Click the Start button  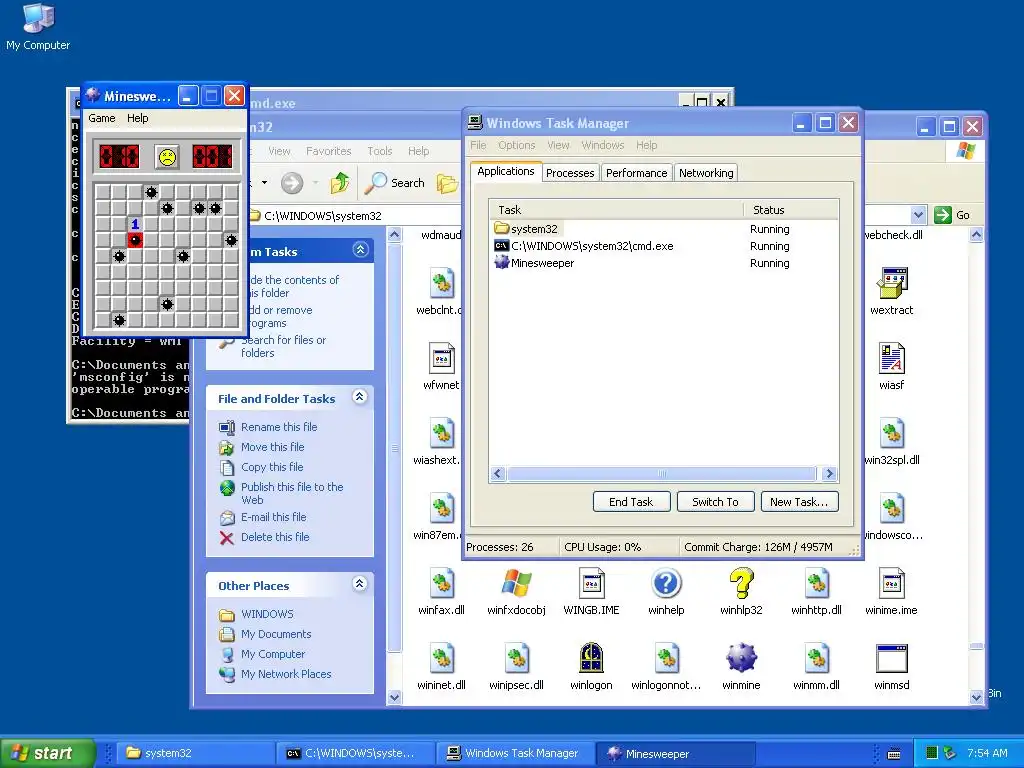click(x=48, y=753)
